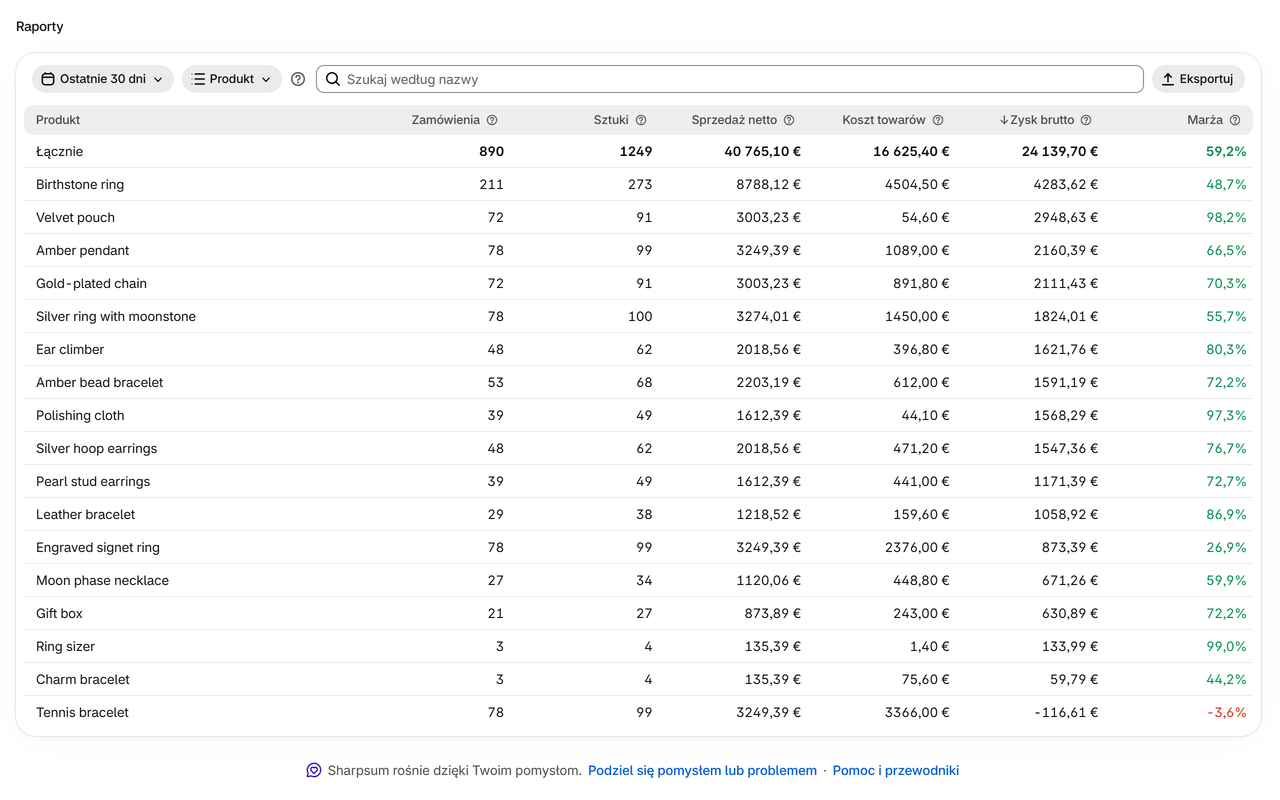Click the Moon phase necklace product name
Screen dimensions: 1280x800
(102, 580)
